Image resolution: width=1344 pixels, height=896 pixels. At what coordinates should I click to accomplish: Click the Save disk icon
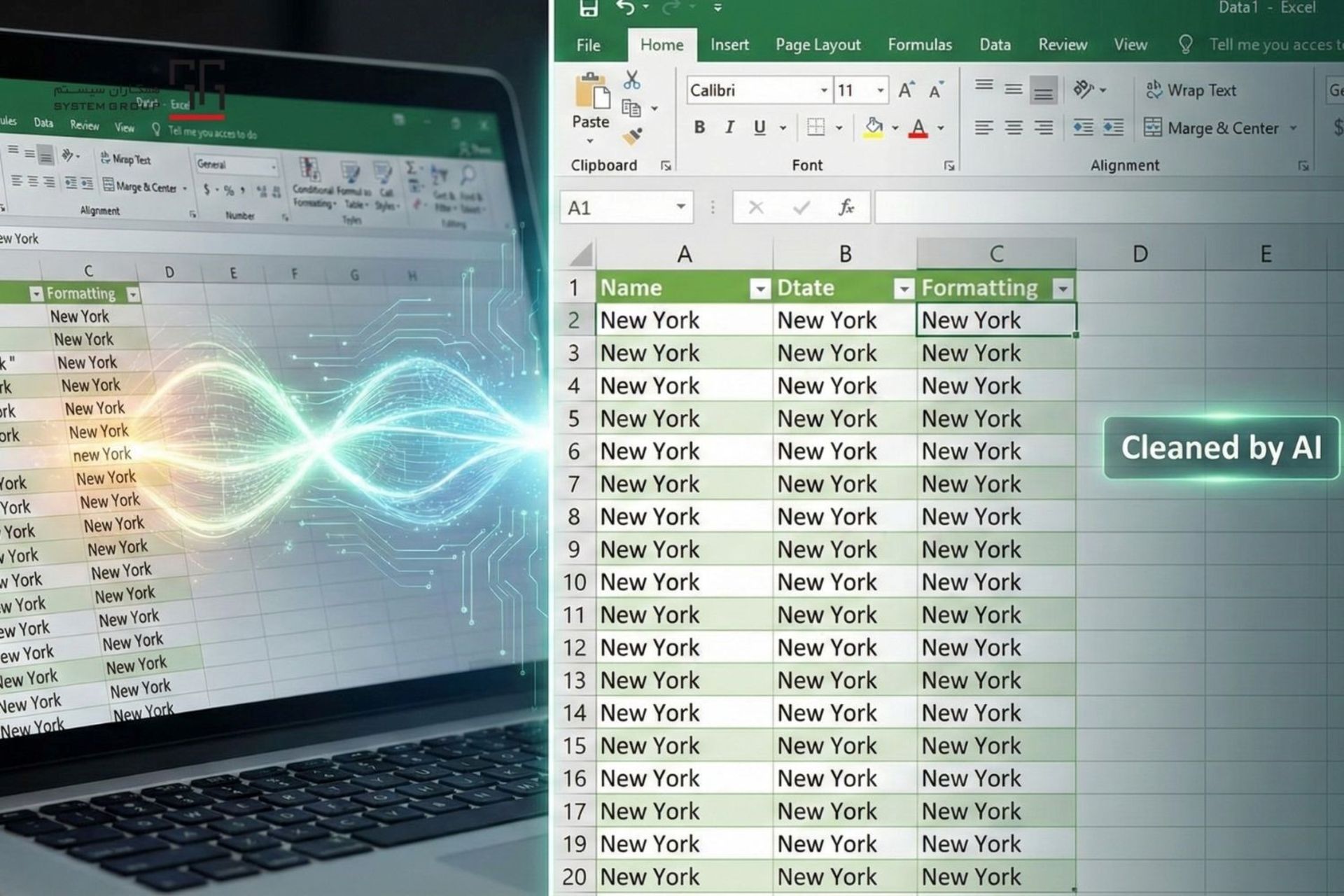pyautogui.click(x=588, y=8)
